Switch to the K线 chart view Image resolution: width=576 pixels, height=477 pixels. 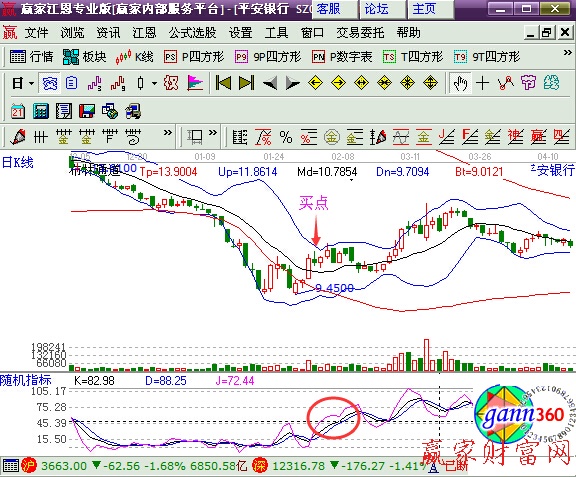[x=134, y=57]
